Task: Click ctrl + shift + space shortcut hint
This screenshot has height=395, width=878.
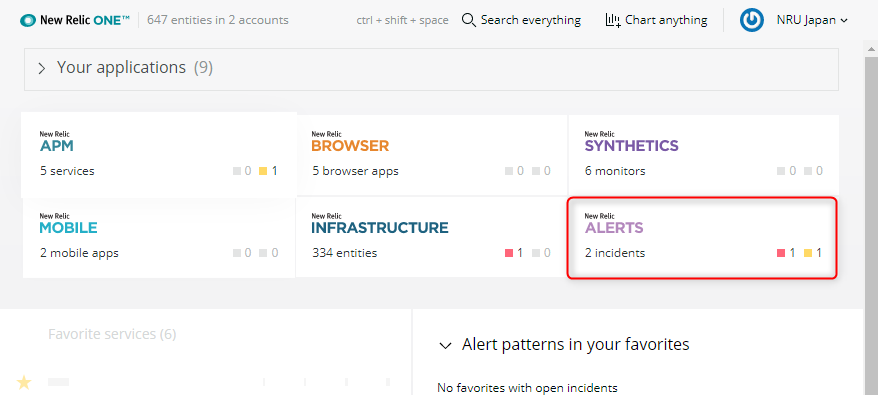Action: click(x=402, y=20)
